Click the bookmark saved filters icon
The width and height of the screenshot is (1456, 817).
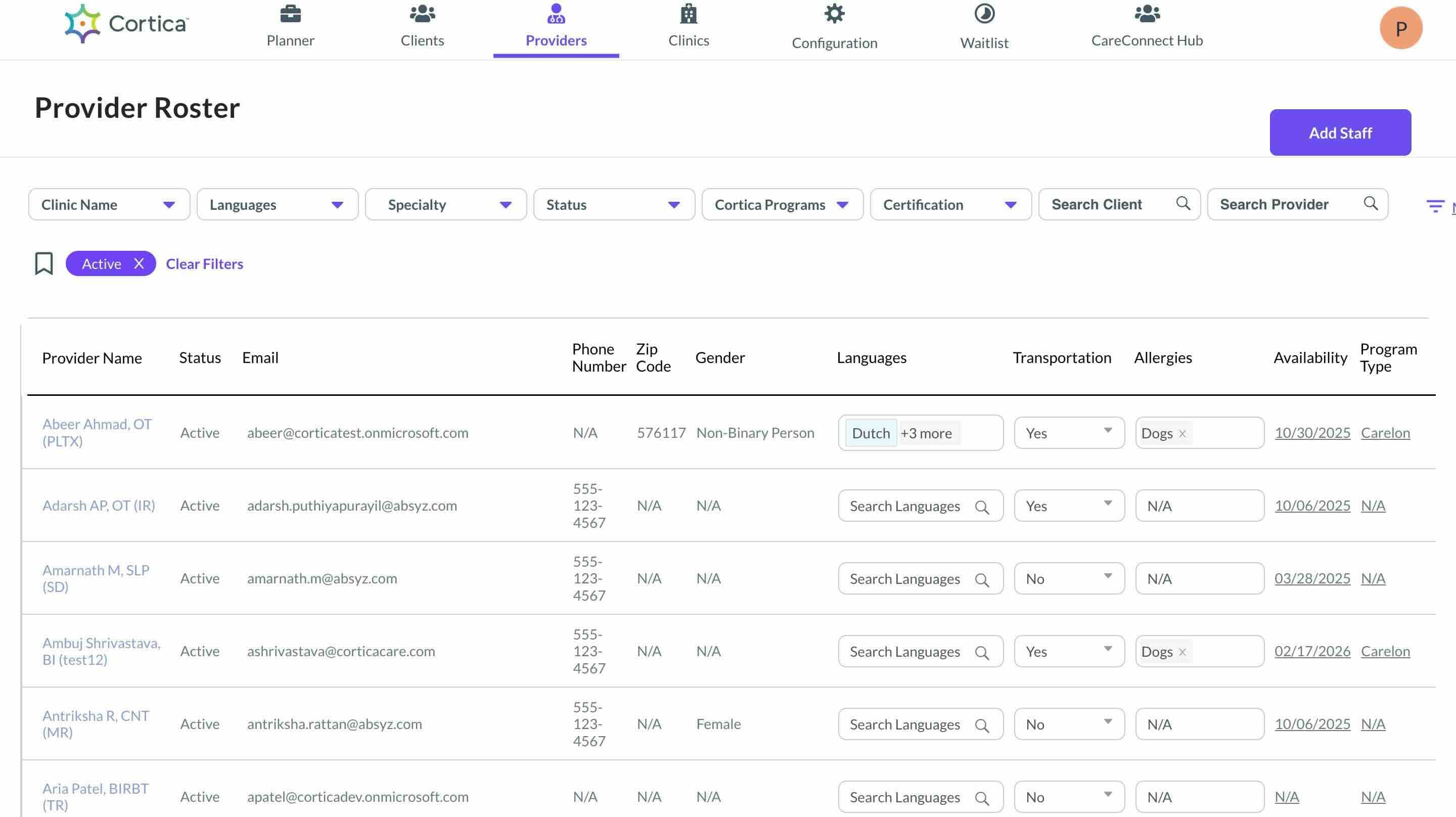pos(44,263)
